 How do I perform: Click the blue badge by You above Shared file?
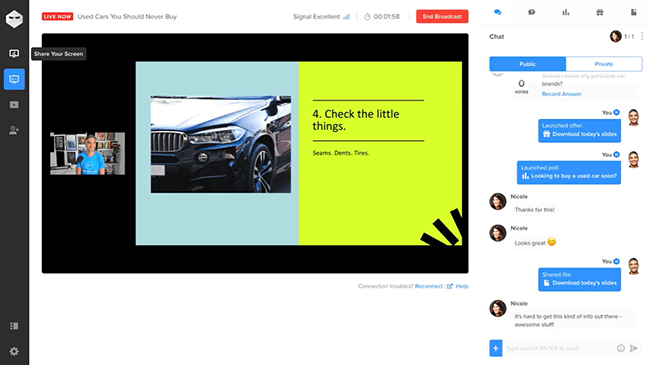[616, 261]
